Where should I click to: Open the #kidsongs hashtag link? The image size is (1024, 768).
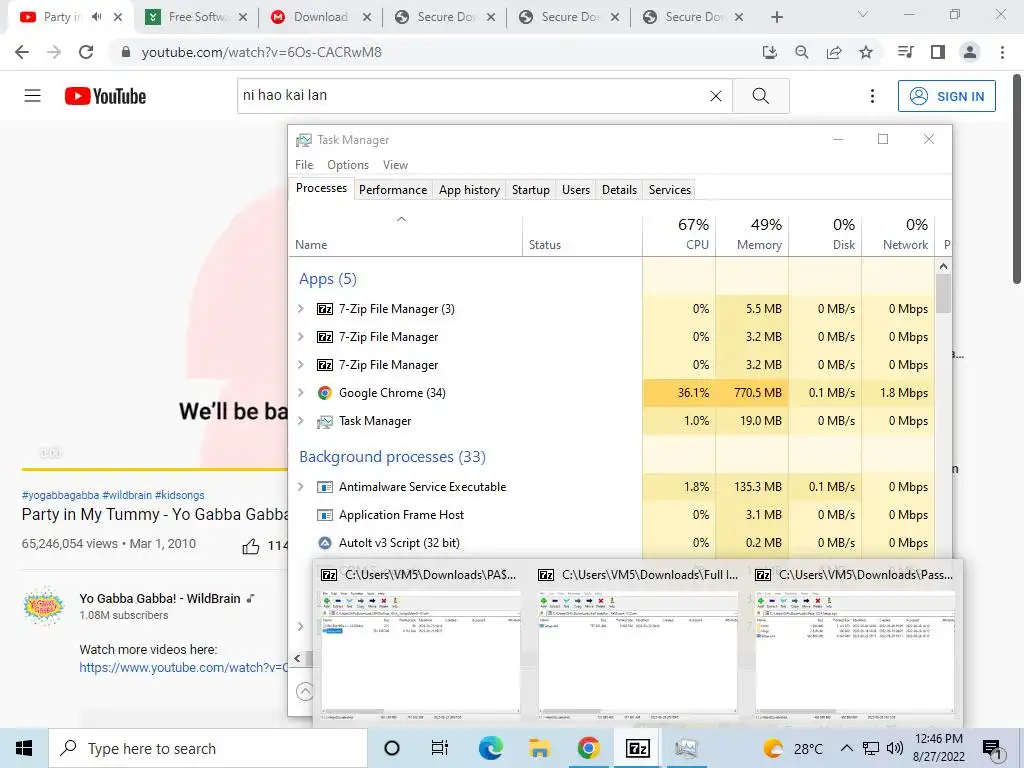180,495
